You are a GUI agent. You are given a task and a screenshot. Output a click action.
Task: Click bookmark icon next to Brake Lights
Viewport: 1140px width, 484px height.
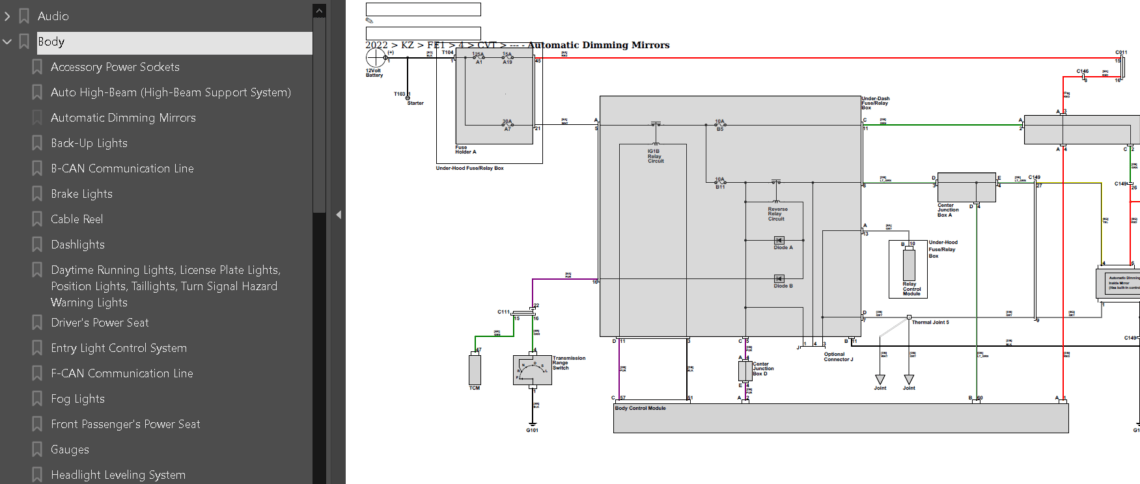[37, 194]
